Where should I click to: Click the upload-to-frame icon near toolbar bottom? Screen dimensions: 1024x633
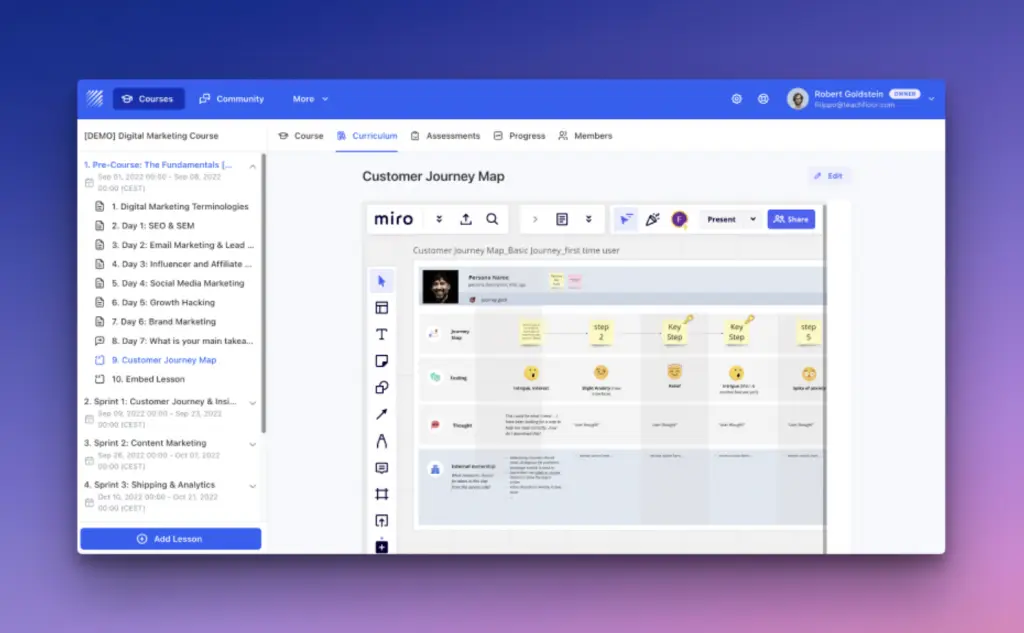(381, 520)
